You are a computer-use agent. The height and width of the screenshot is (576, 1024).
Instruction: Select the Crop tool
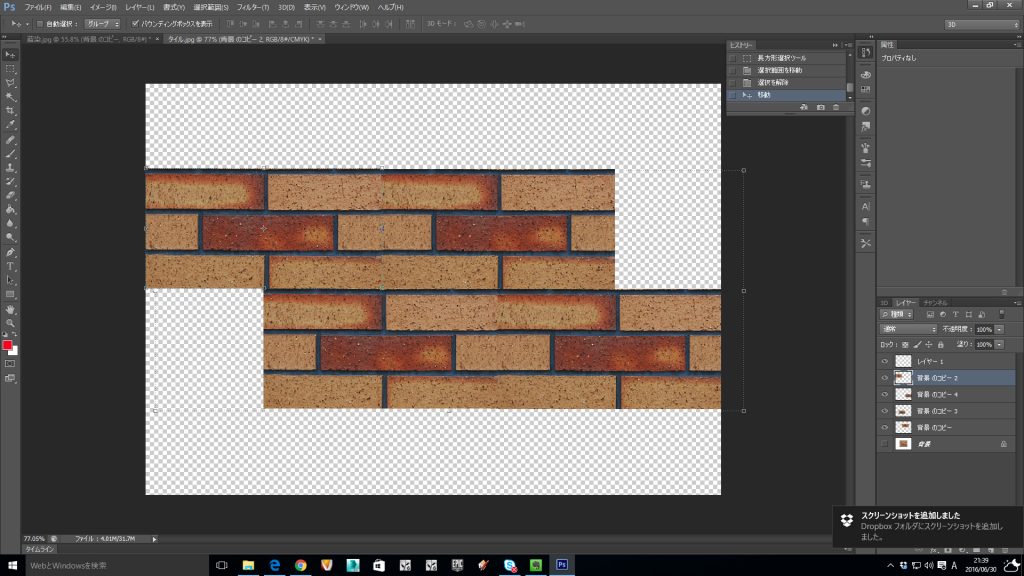point(10,110)
